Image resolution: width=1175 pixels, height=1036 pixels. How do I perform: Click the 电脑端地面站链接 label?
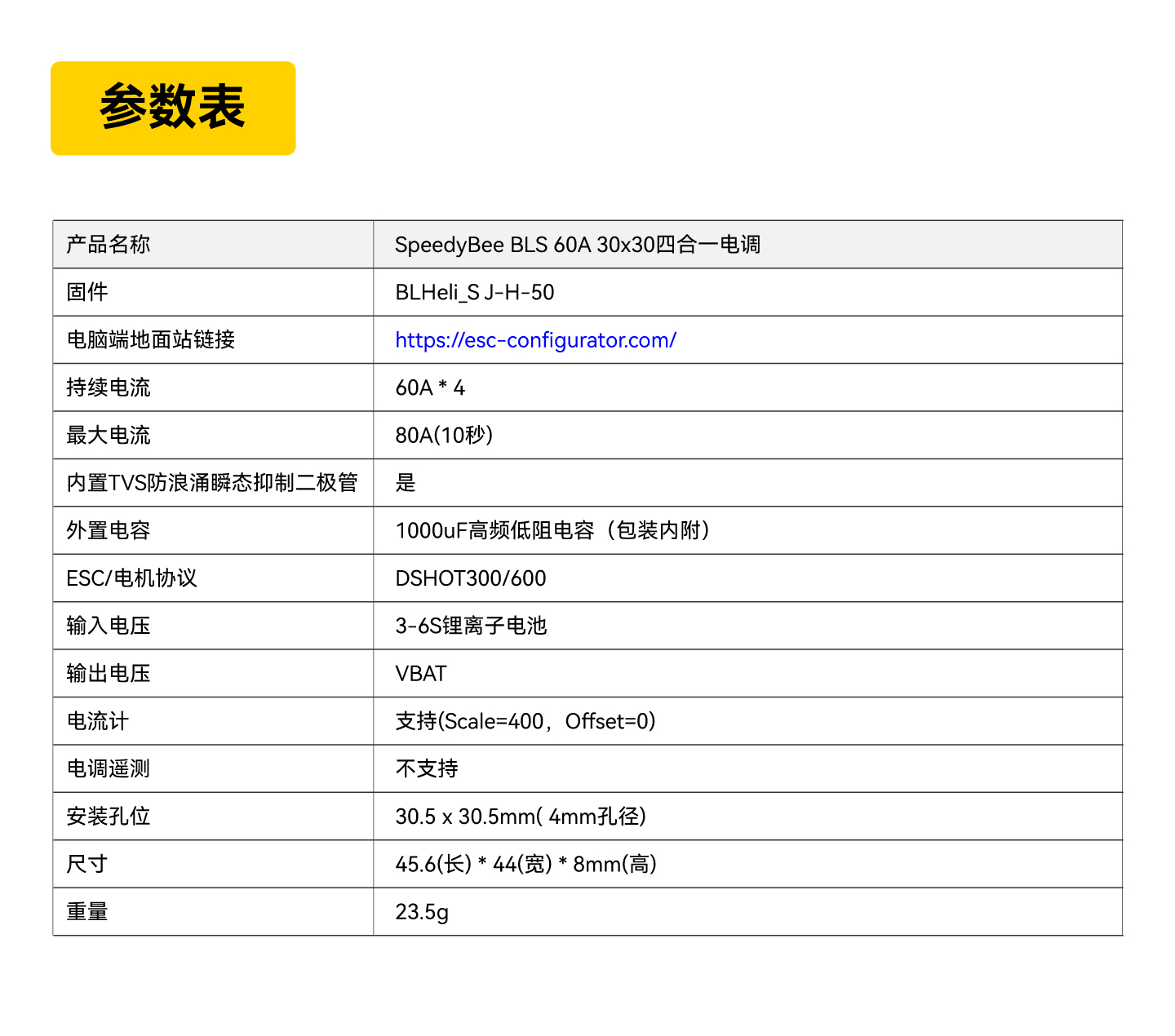point(150,340)
